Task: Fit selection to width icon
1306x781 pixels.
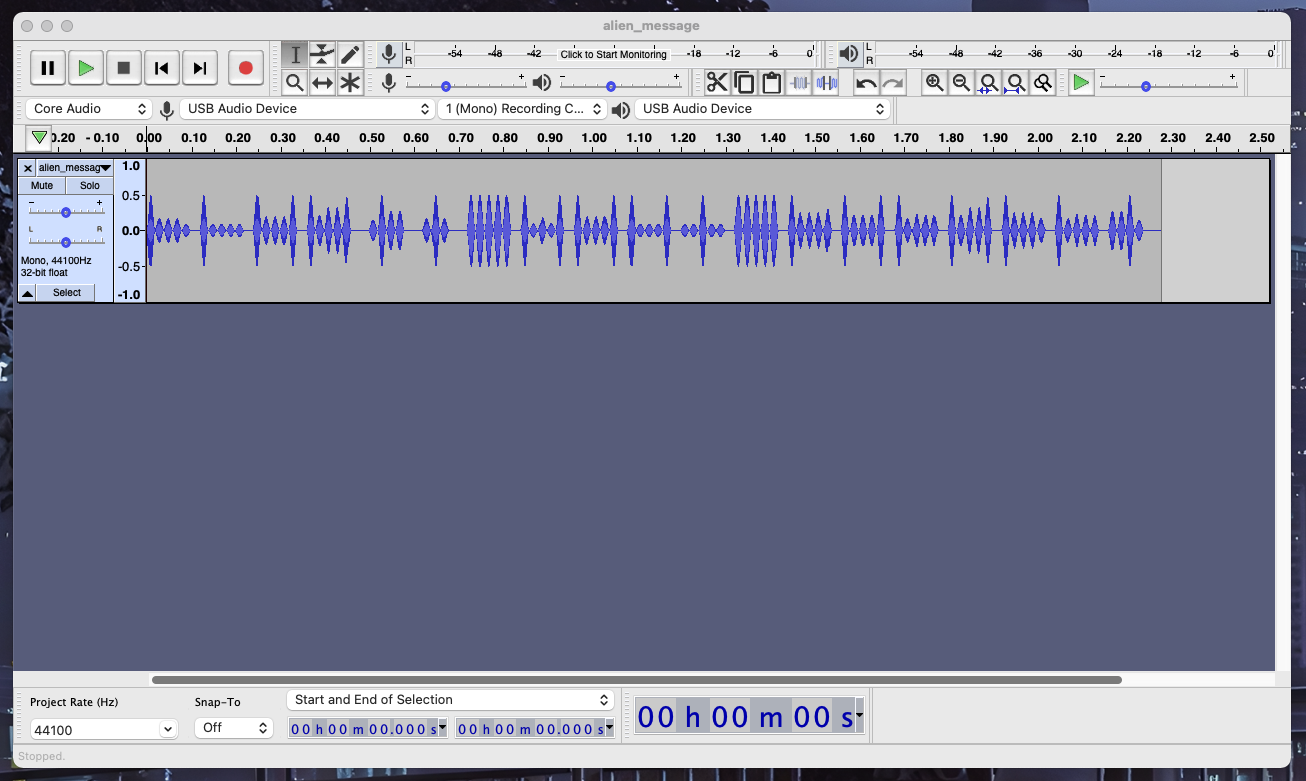Action: [988, 82]
